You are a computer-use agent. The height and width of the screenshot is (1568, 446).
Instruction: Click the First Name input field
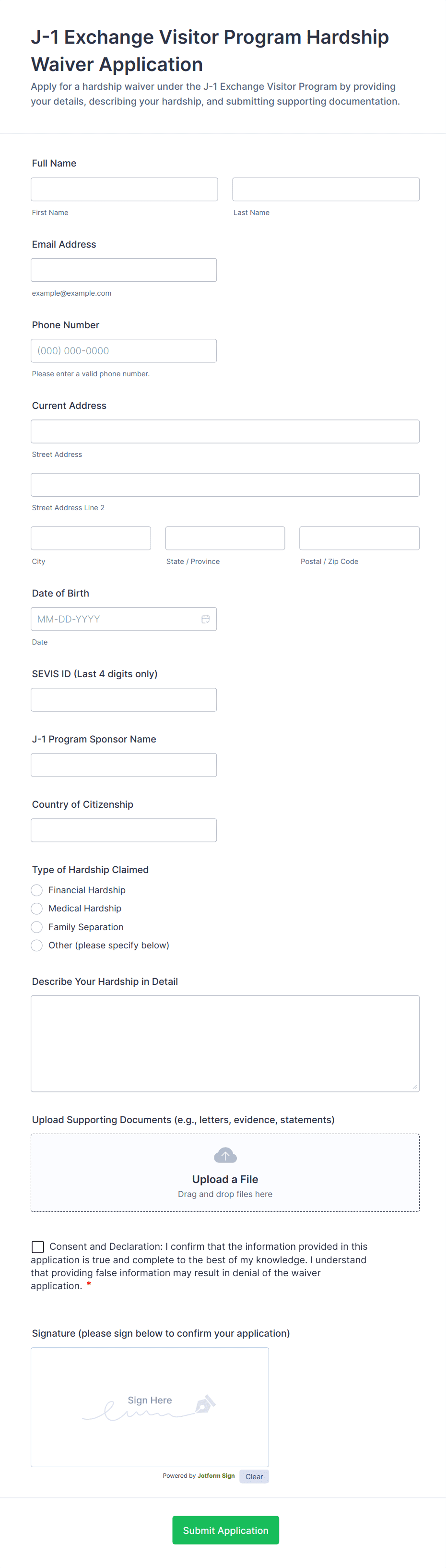click(x=124, y=189)
